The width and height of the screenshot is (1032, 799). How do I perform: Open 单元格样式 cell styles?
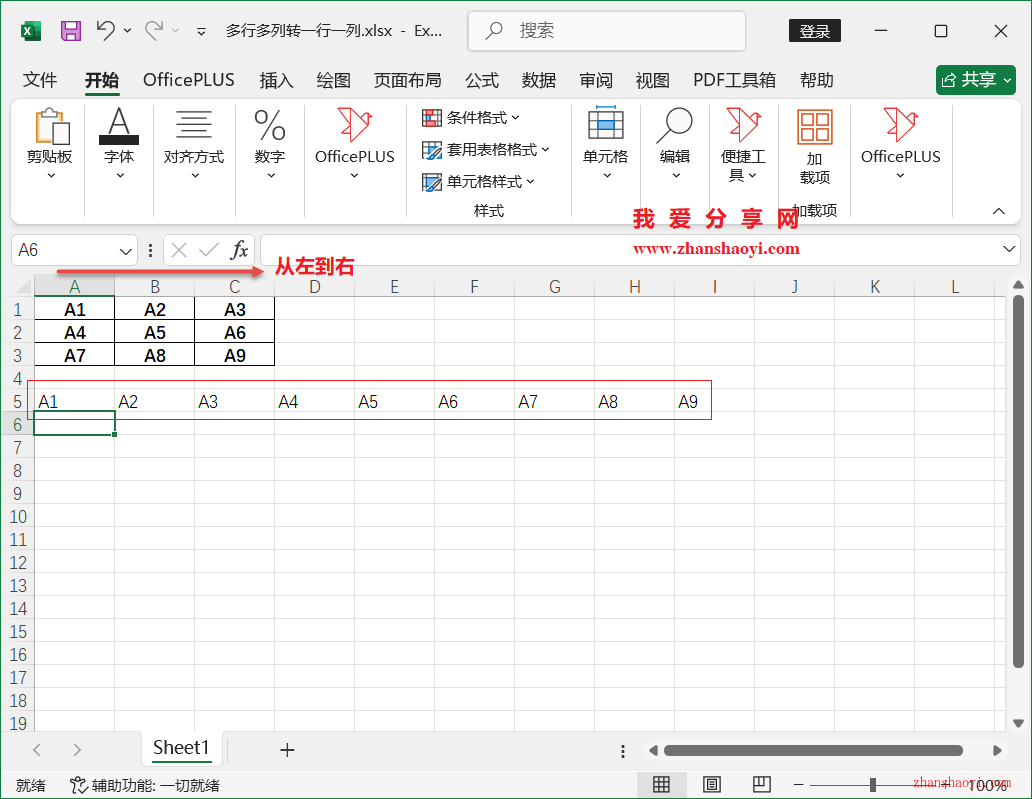480,182
